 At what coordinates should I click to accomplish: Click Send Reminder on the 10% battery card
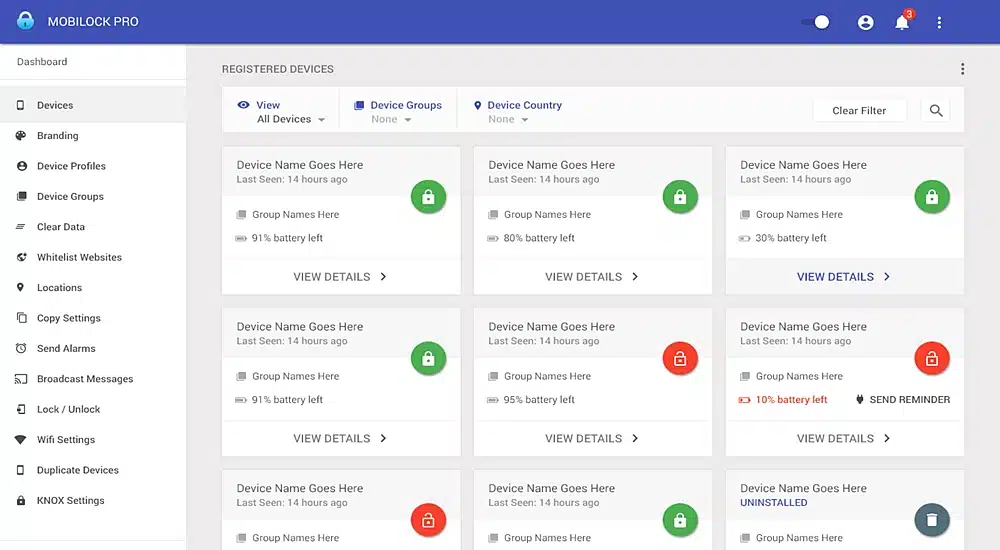click(902, 399)
